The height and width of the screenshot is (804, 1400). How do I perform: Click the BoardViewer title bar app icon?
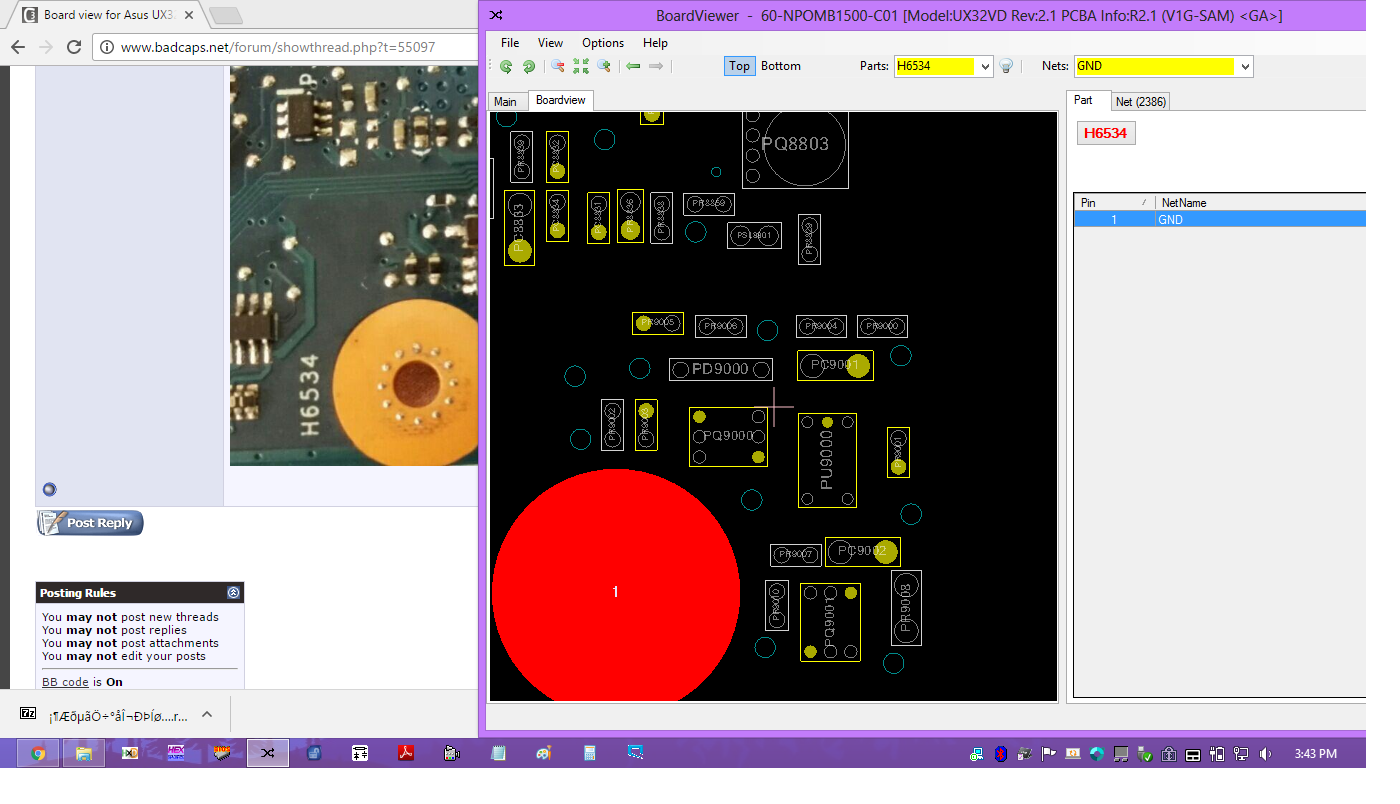pos(496,15)
